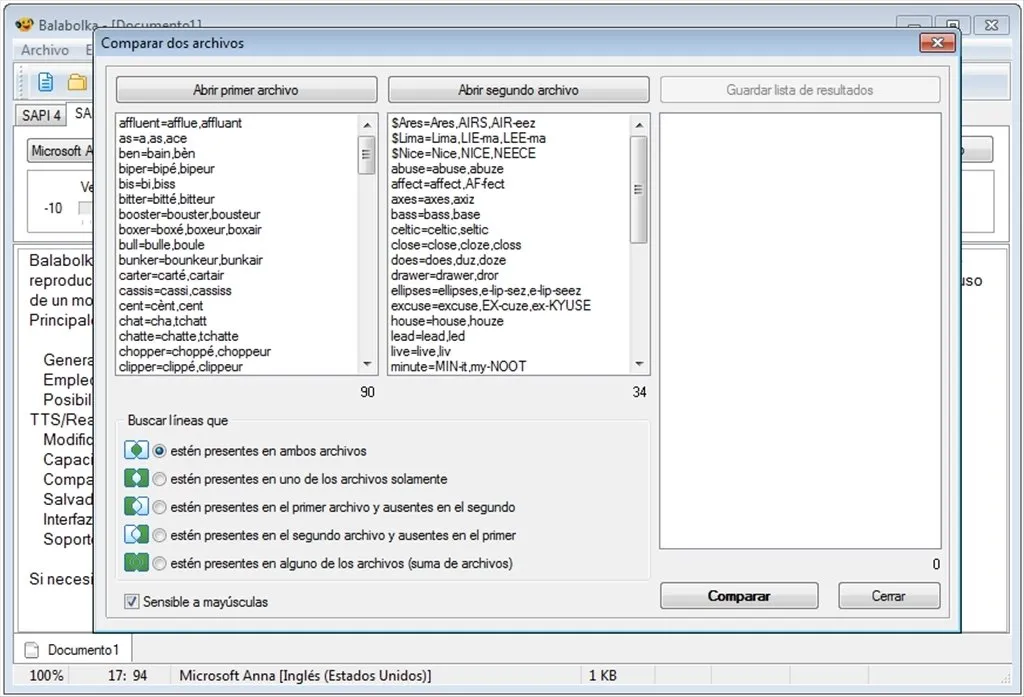This screenshot has height=697, width=1024.
Task: Click the second file list's up scroll arrow
Action: tap(639, 124)
